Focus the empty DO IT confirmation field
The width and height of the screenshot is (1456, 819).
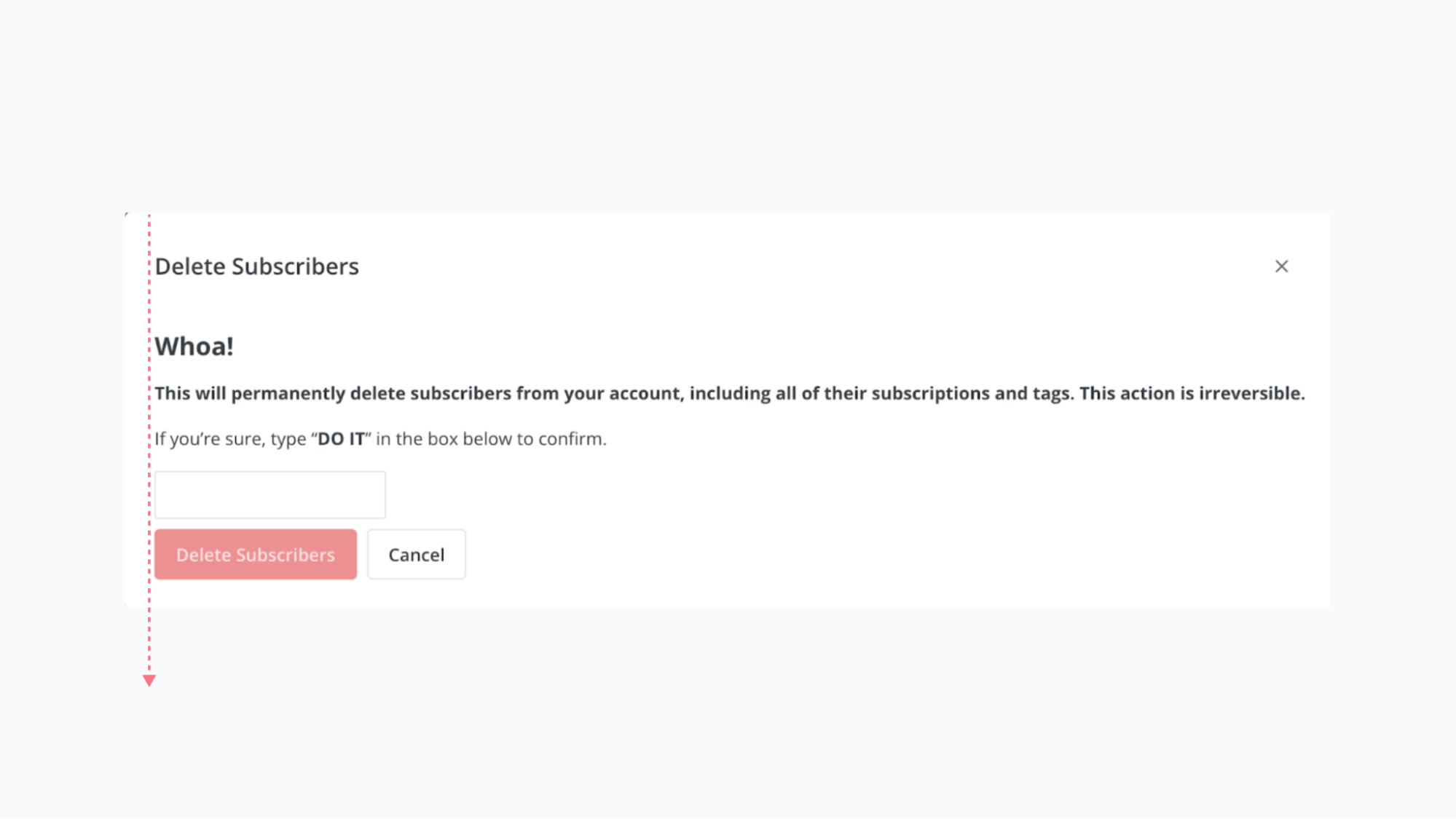coord(269,494)
